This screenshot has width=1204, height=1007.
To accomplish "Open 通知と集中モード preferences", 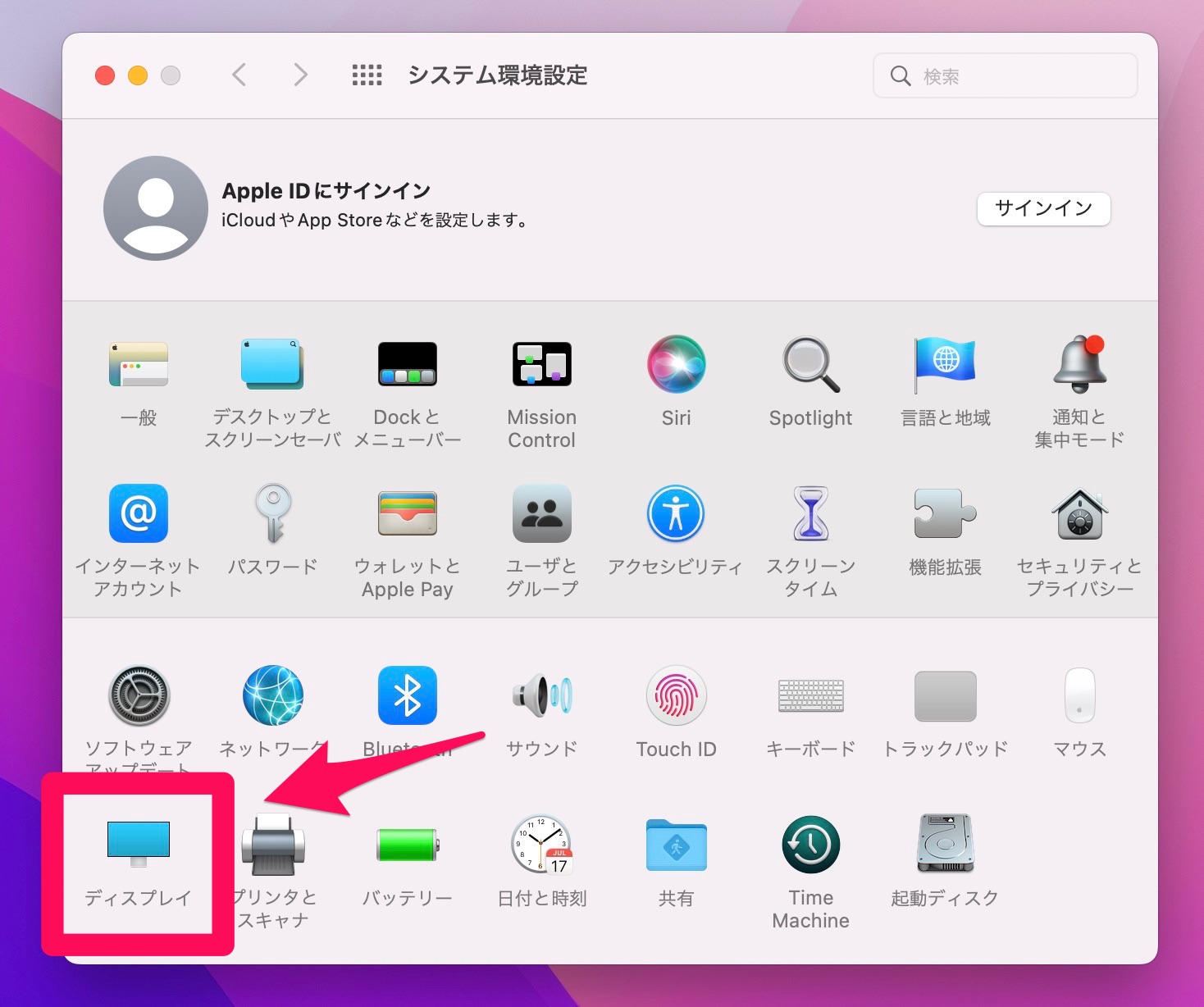I will pyautogui.click(x=1079, y=364).
